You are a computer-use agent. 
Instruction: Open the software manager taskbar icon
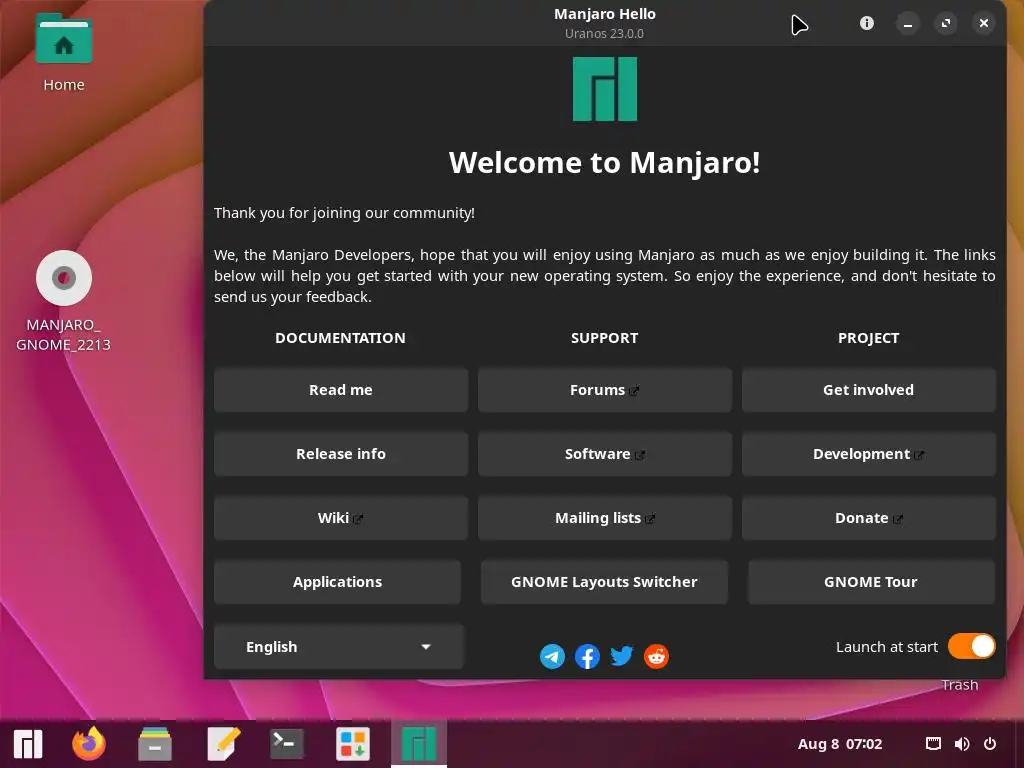coord(353,744)
